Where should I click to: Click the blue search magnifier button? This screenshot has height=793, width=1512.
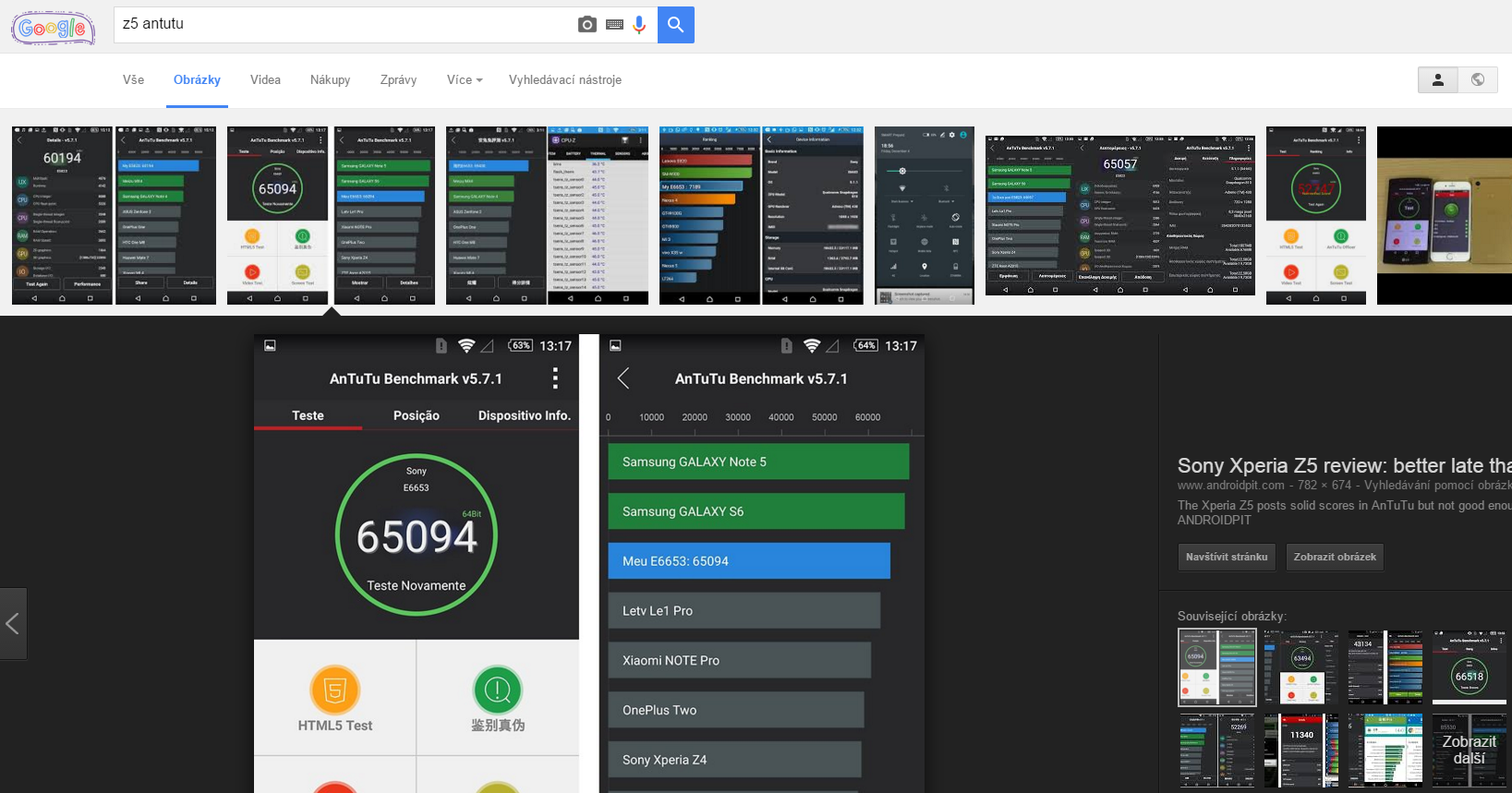pos(676,25)
